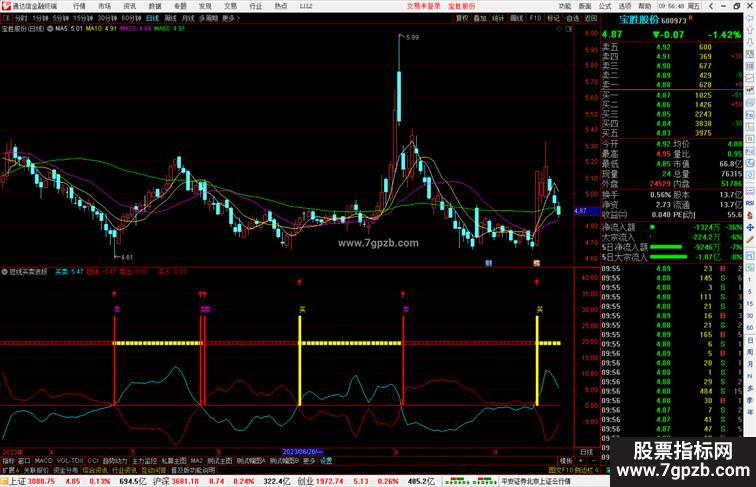
Task: Add stock to 自选 watchlist
Action: (572, 18)
